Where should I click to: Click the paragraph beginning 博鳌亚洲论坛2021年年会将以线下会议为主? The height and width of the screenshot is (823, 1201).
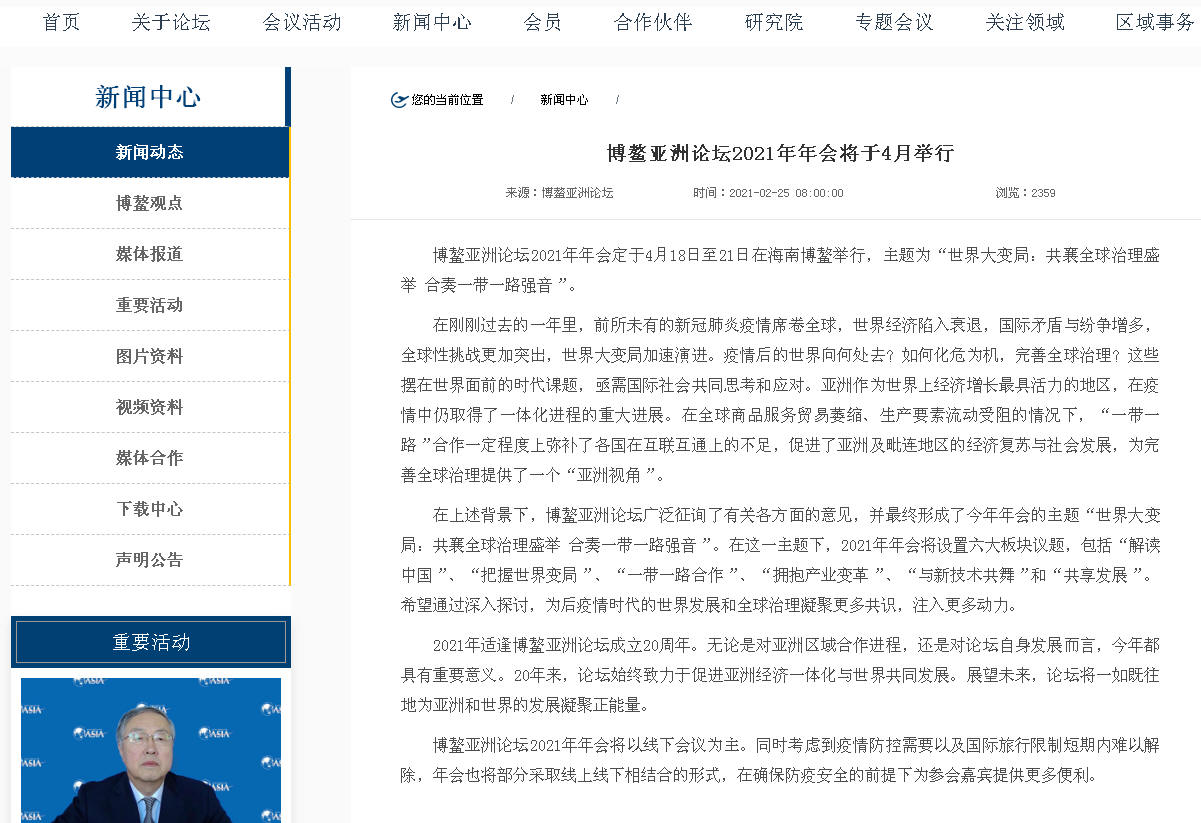780,760
